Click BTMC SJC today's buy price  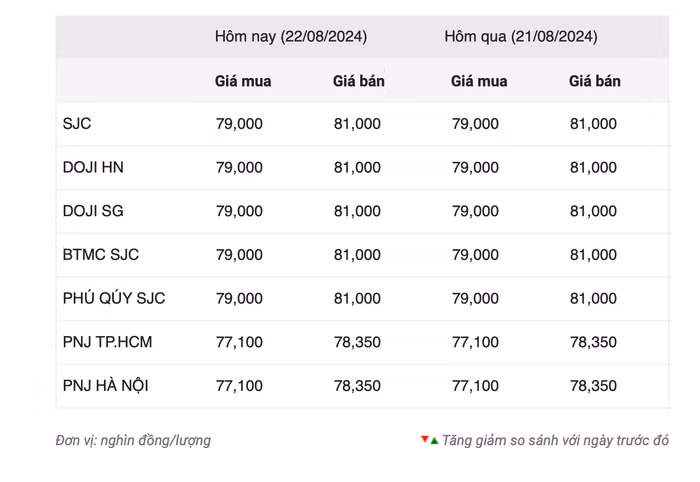coord(239,254)
